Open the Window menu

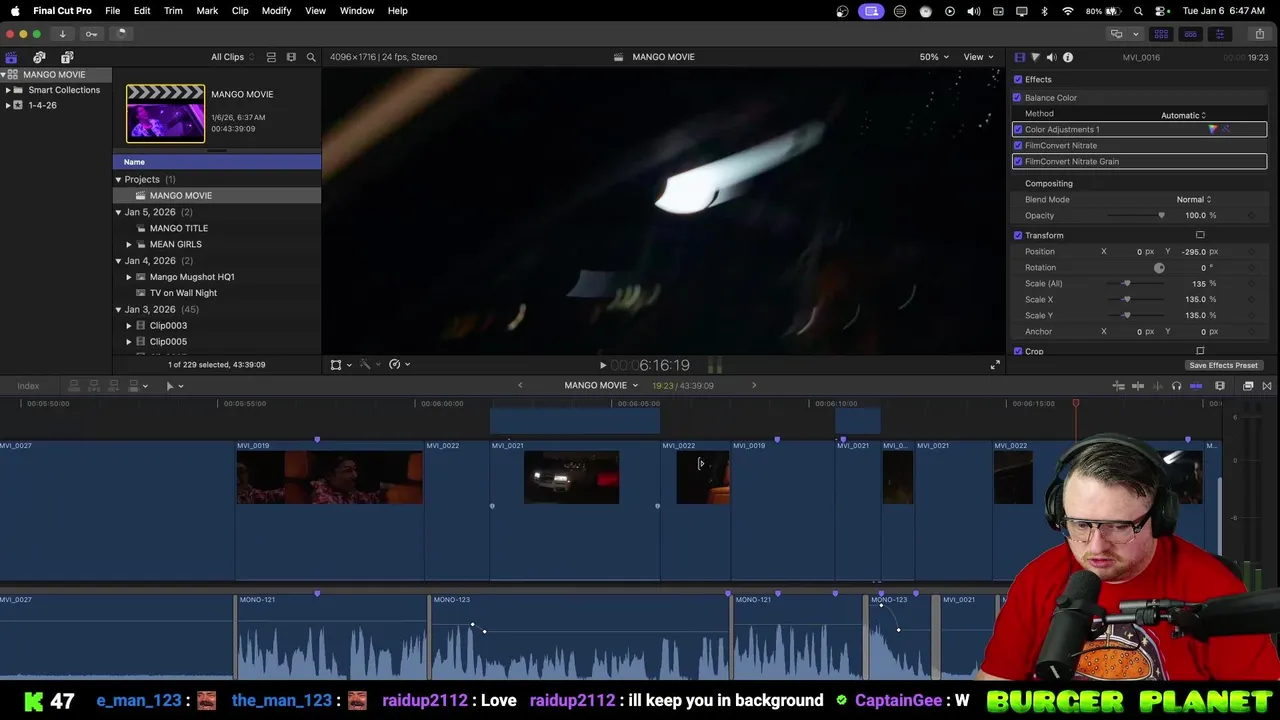coord(357,11)
